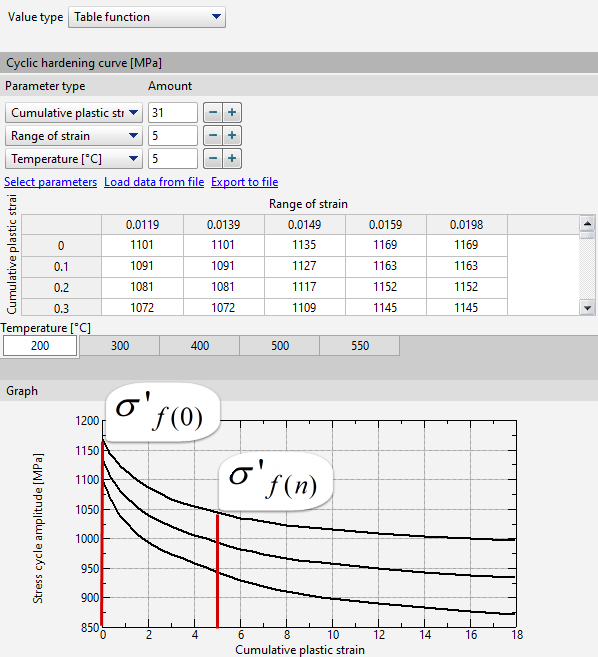Viewport: 598px width, 657px height.
Task: Open the Temperature [°C] parameter dropdown
Action: pos(74,159)
